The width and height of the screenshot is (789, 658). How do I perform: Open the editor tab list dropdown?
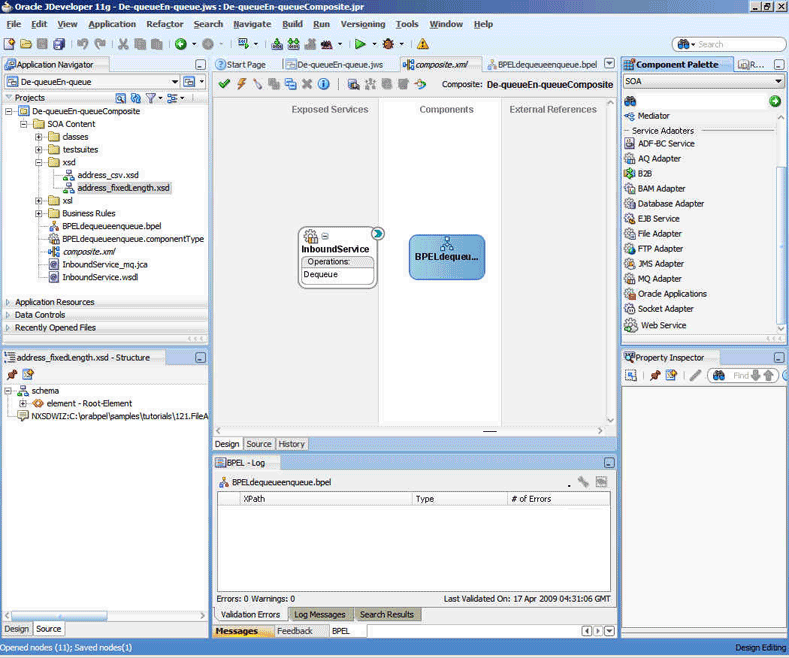(x=609, y=64)
